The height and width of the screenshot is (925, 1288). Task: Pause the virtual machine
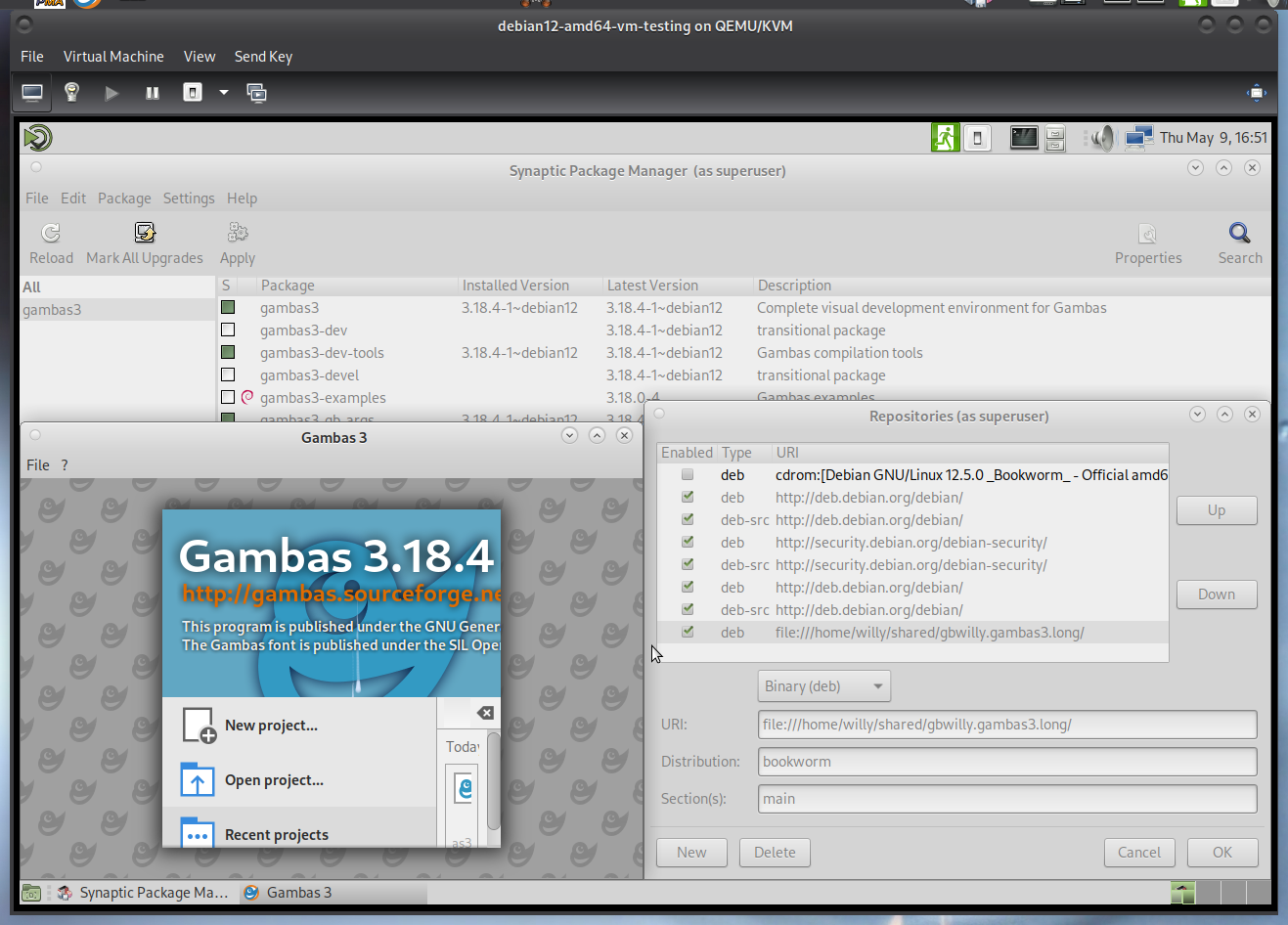[x=153, y=93]
